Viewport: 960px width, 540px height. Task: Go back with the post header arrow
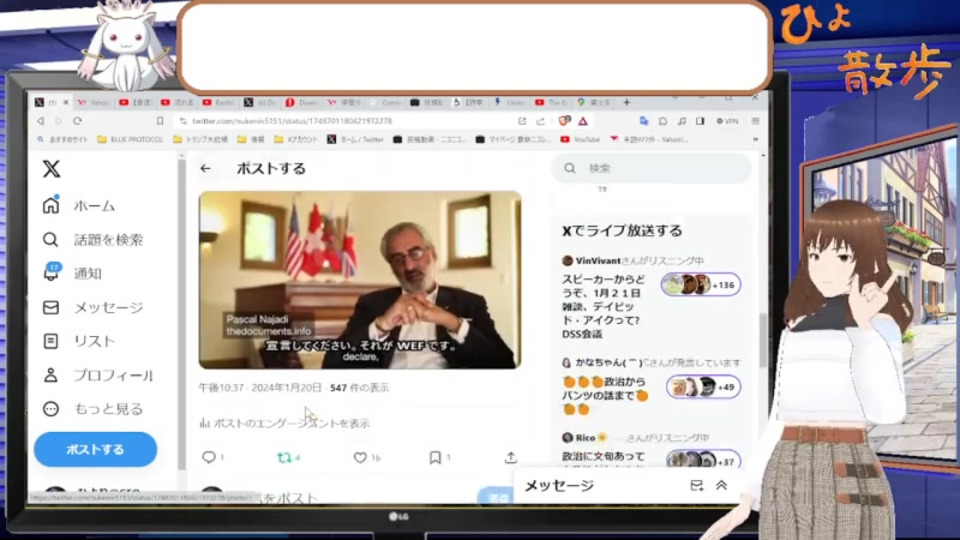(205, 168)
